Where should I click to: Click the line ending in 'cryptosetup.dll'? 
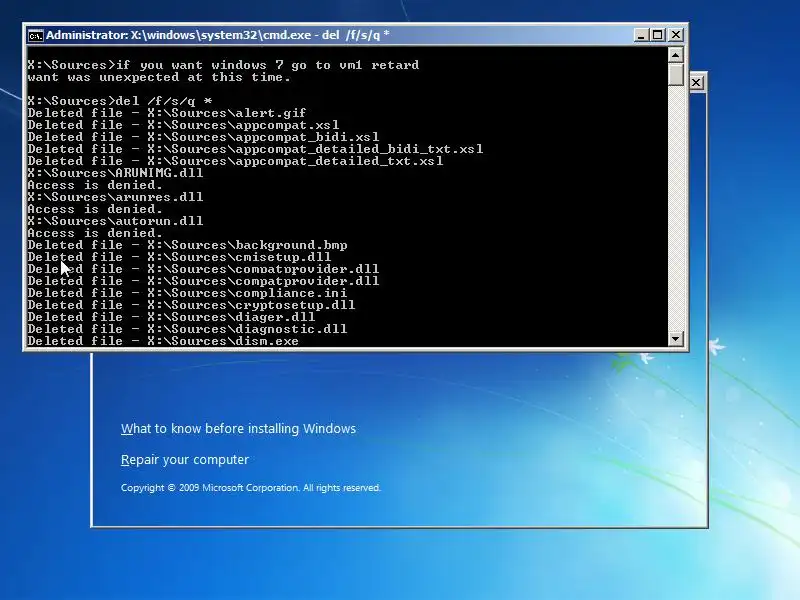pyautogui.click(x=191, y=305)
